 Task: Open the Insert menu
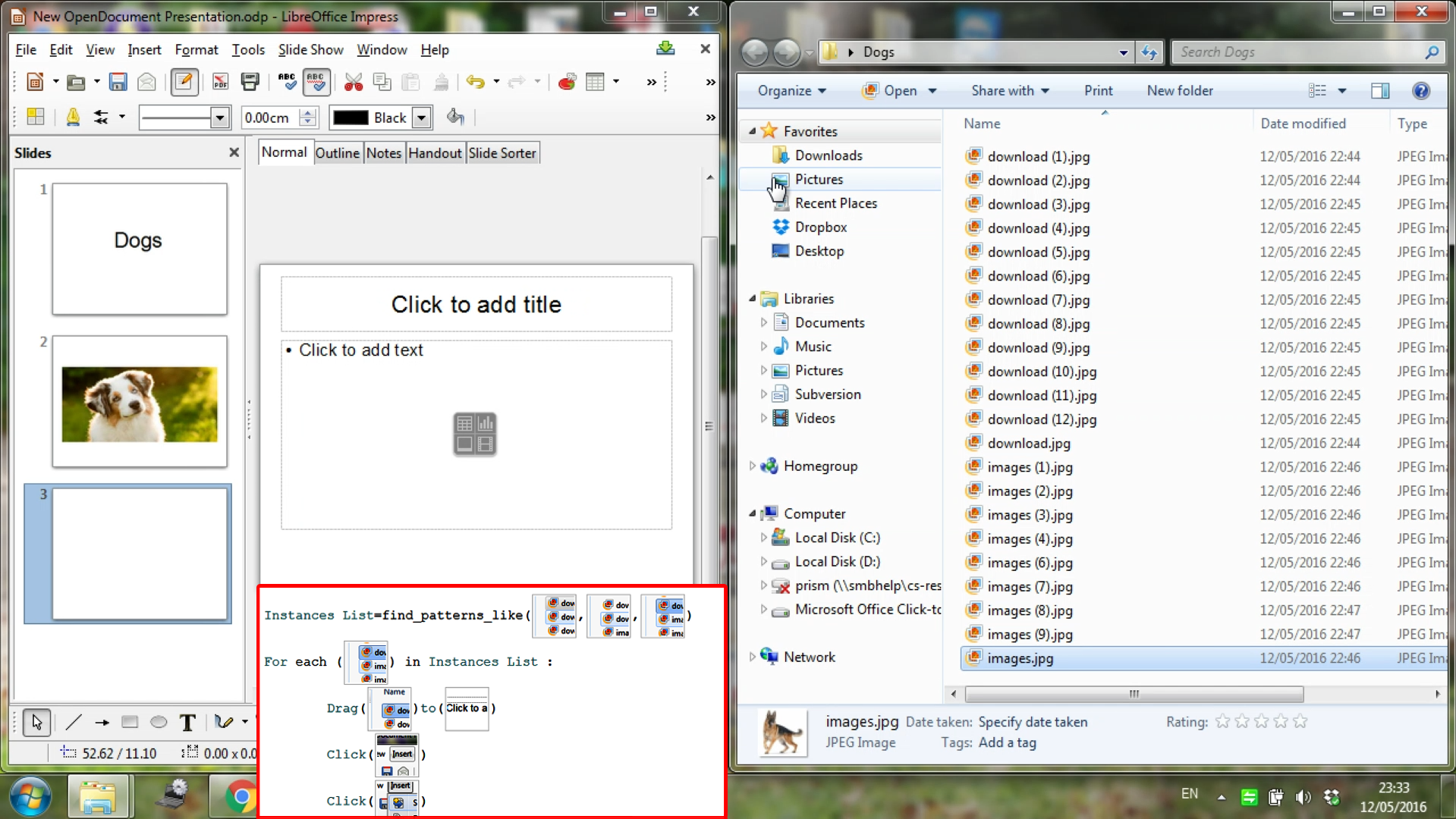tap(144, 50)
